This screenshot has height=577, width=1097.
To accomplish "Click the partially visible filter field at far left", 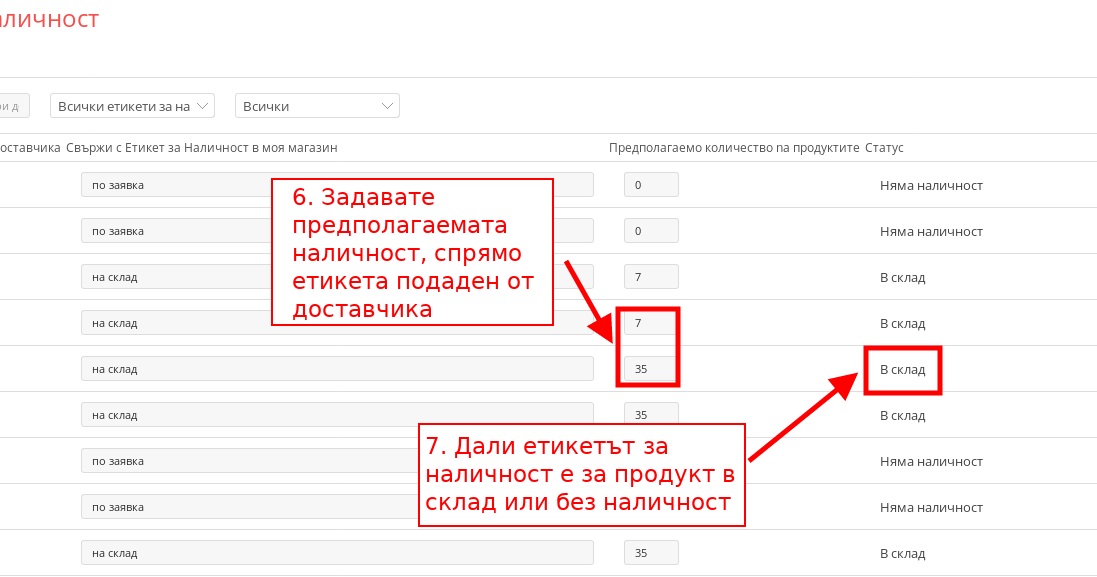I will pyautogui.click(x=14, y=106).
